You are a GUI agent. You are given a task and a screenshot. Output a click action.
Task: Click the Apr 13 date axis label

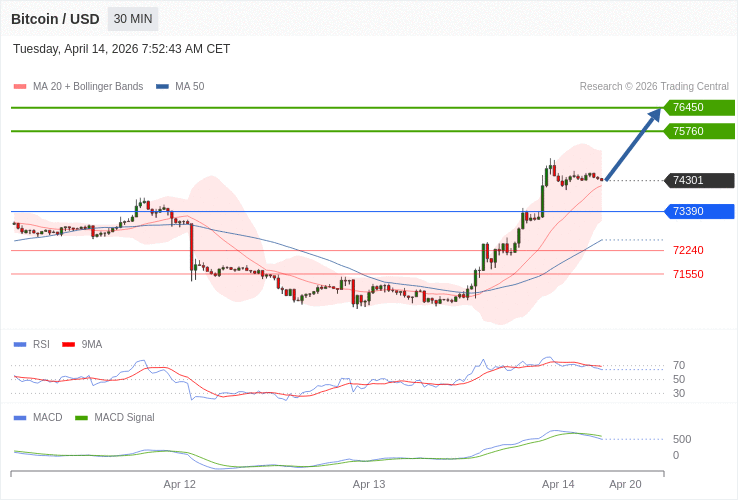pos(369,484)
